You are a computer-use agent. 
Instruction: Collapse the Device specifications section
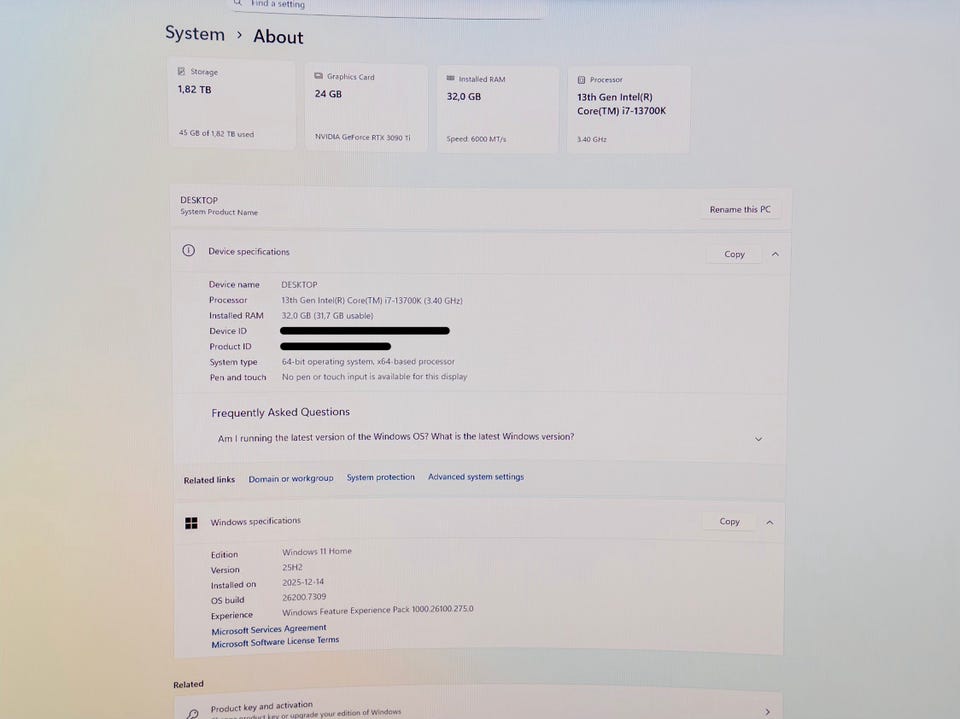click(775, 254)
